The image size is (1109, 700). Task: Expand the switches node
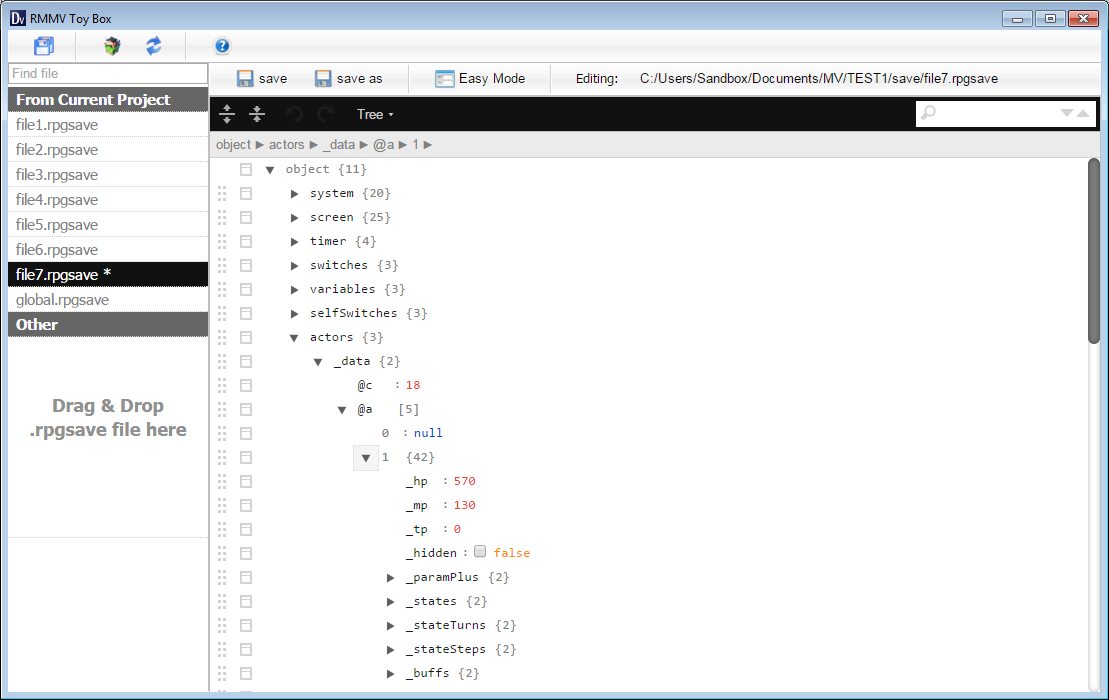(294, 266)
